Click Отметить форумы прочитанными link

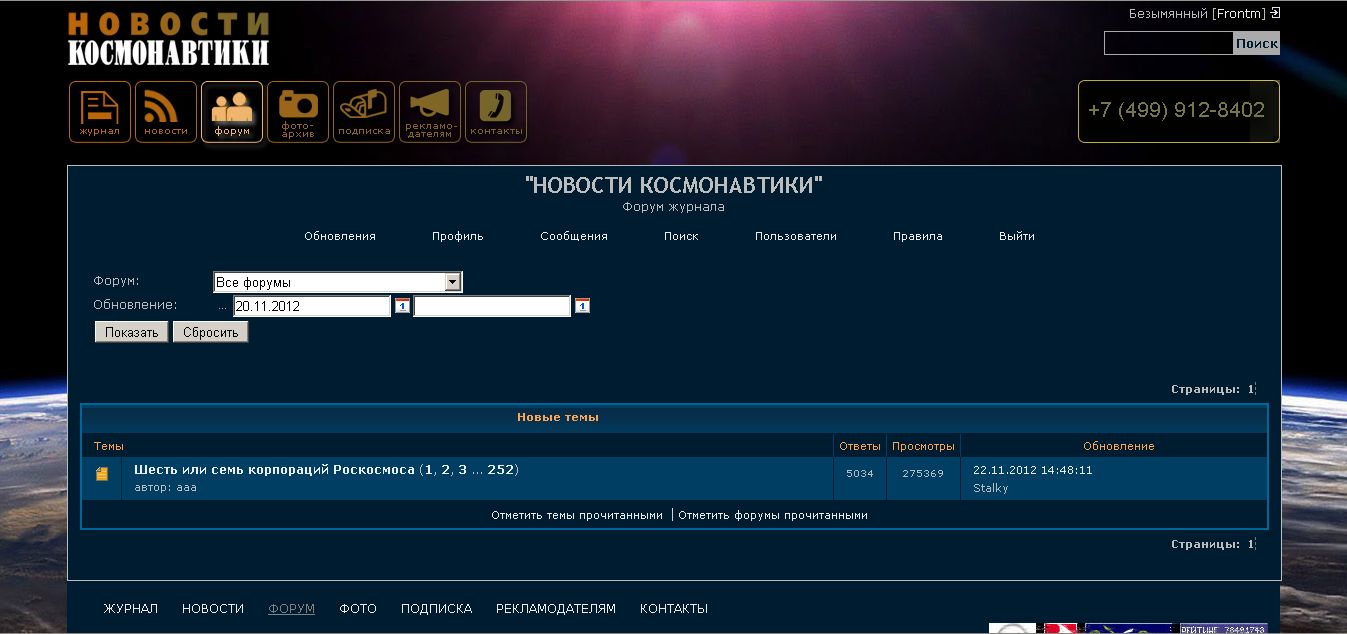(x=773, y=515)
